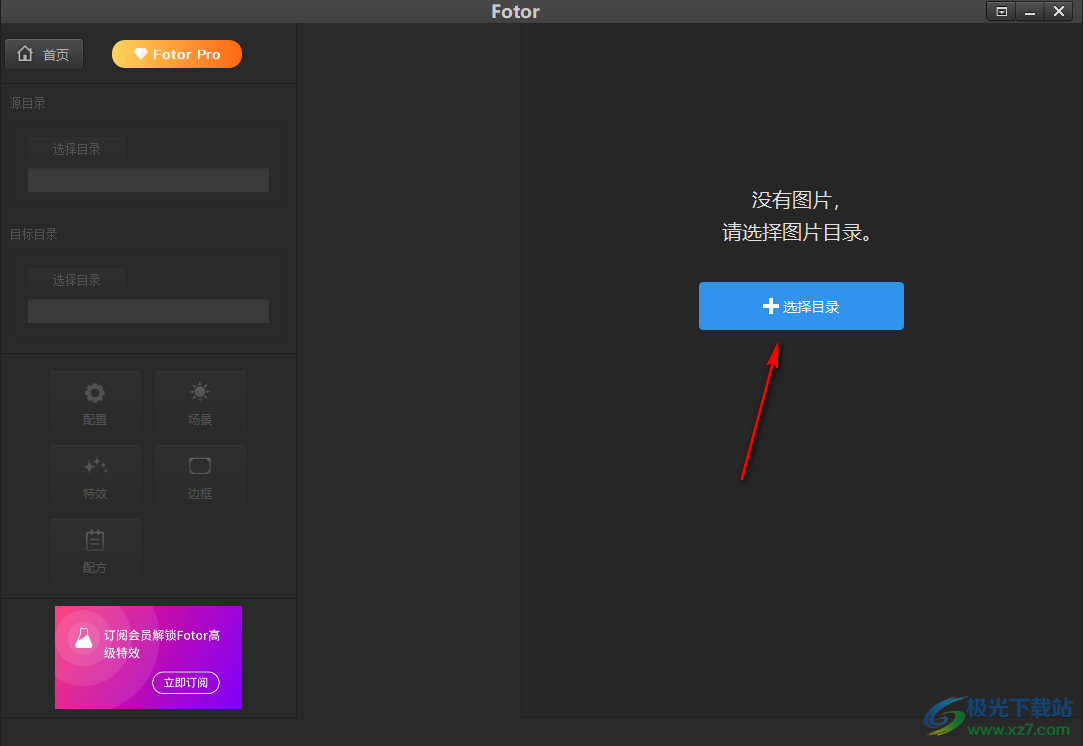Open Fotor Pro upgrade

(177, 55)
